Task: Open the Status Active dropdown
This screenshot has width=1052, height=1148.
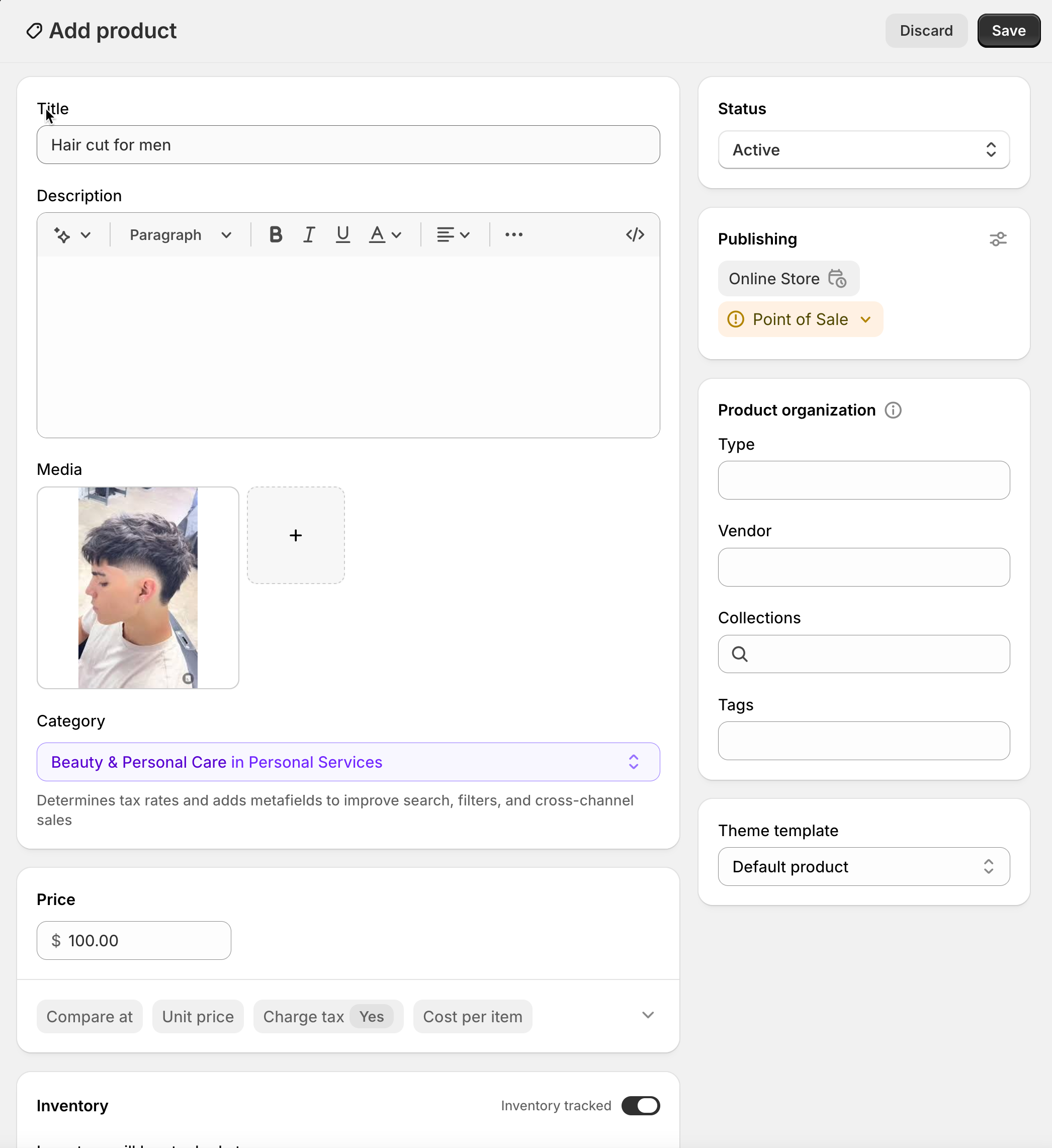Action: click(863, 150)
